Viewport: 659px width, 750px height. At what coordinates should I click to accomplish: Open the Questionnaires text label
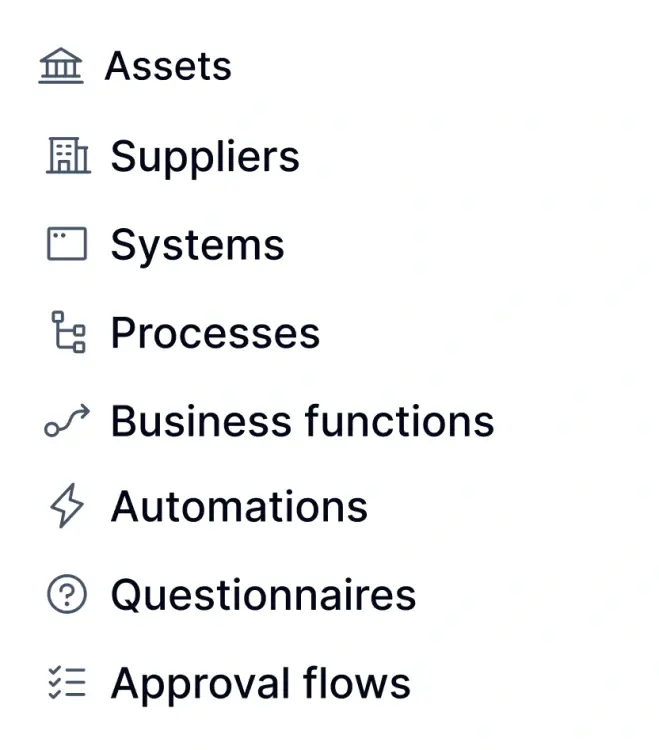pyautogui.click(x=263, y=596)
